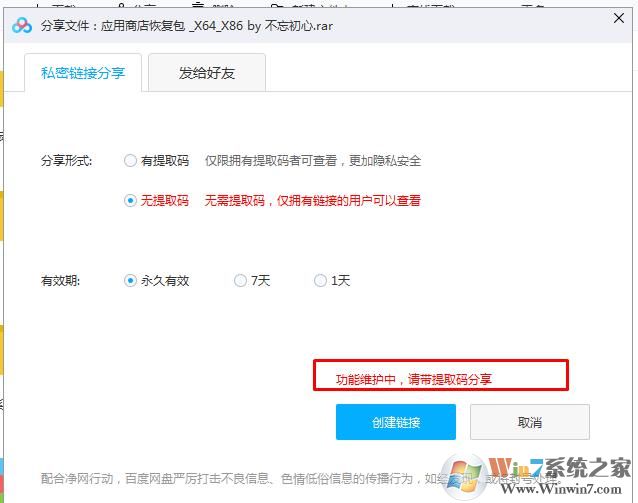Click the 取消 button
The width and height of the screenshot is (638, 503).
pyautogui.click(x=529, y=422)
